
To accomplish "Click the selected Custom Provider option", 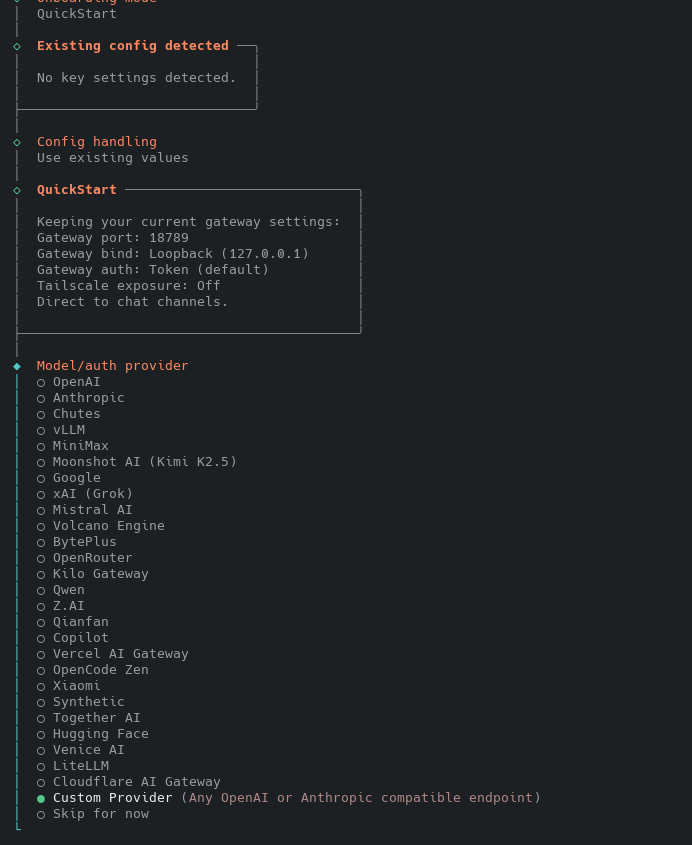I will (x=112, y=798).
